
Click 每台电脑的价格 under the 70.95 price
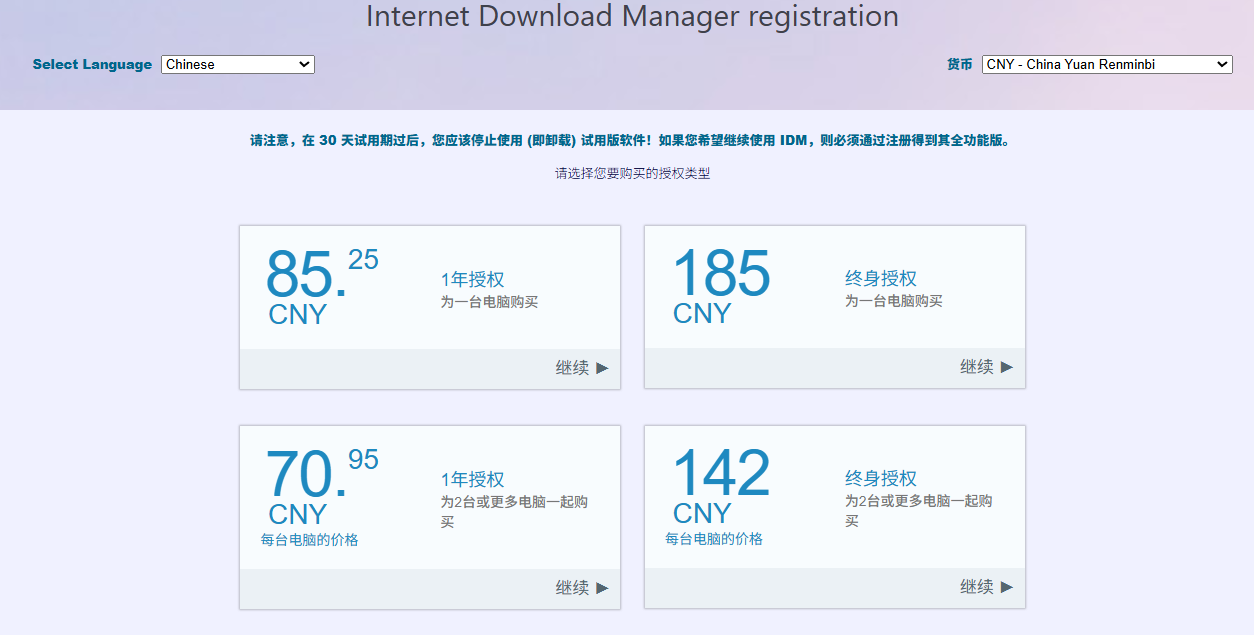pyautogui.click(x=310, y=540)
